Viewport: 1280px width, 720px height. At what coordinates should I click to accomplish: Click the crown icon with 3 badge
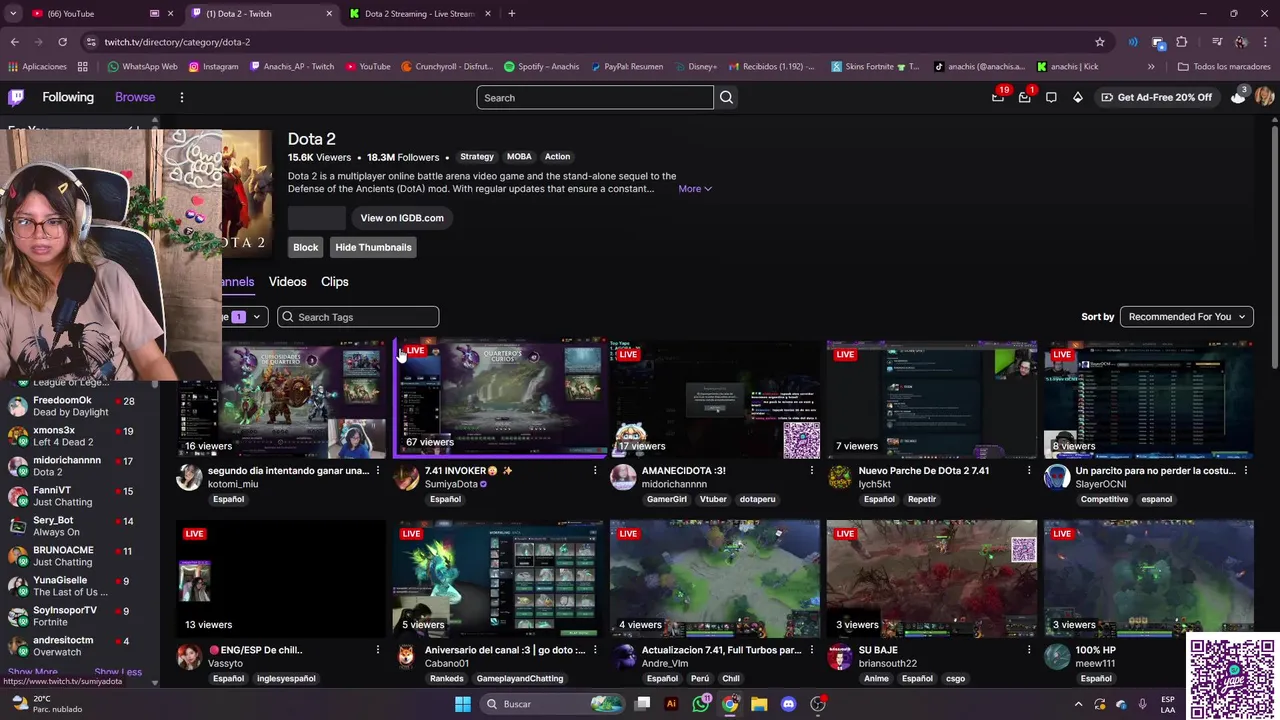(x=1238, y=96)
